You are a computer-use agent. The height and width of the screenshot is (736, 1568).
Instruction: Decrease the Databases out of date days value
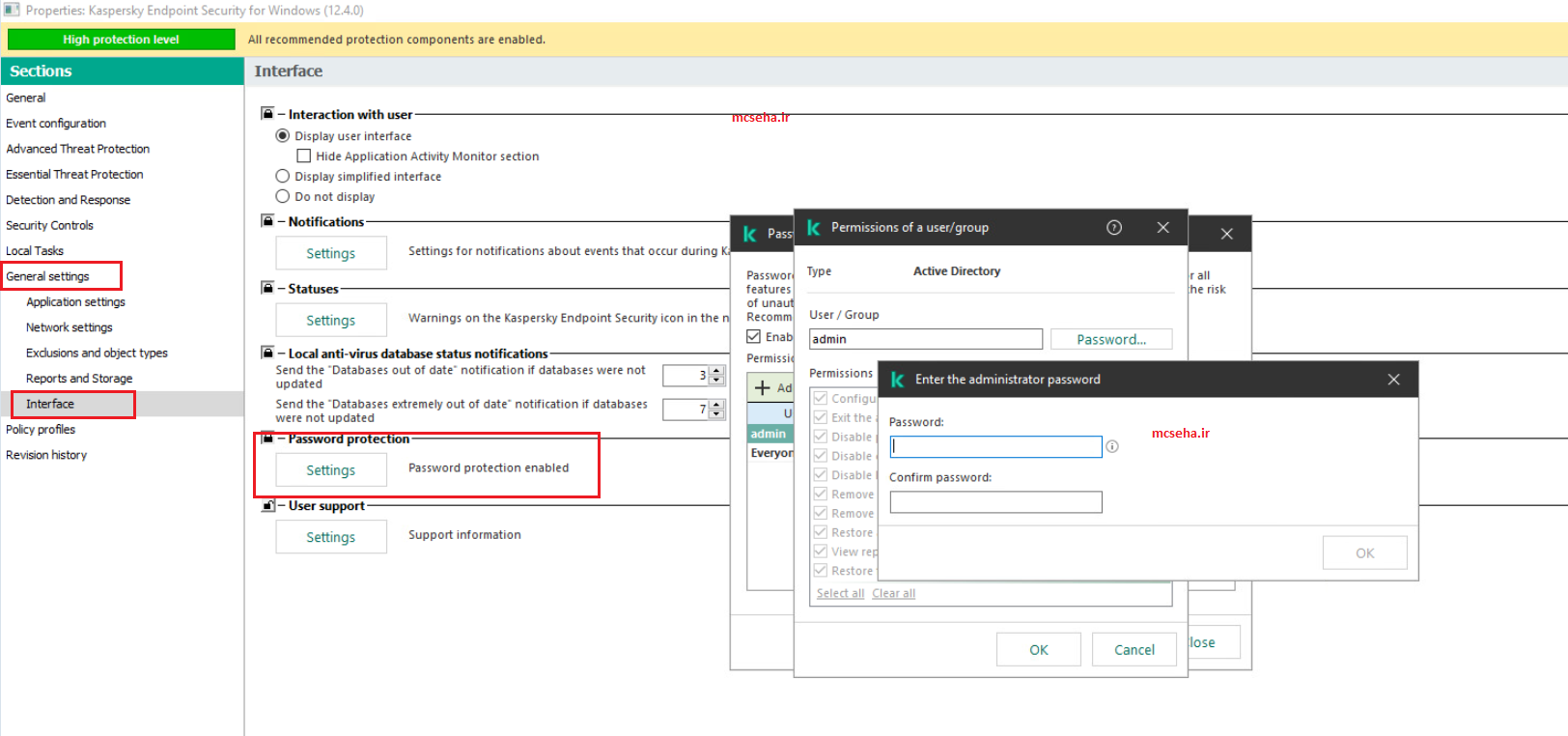click(716, 381)
